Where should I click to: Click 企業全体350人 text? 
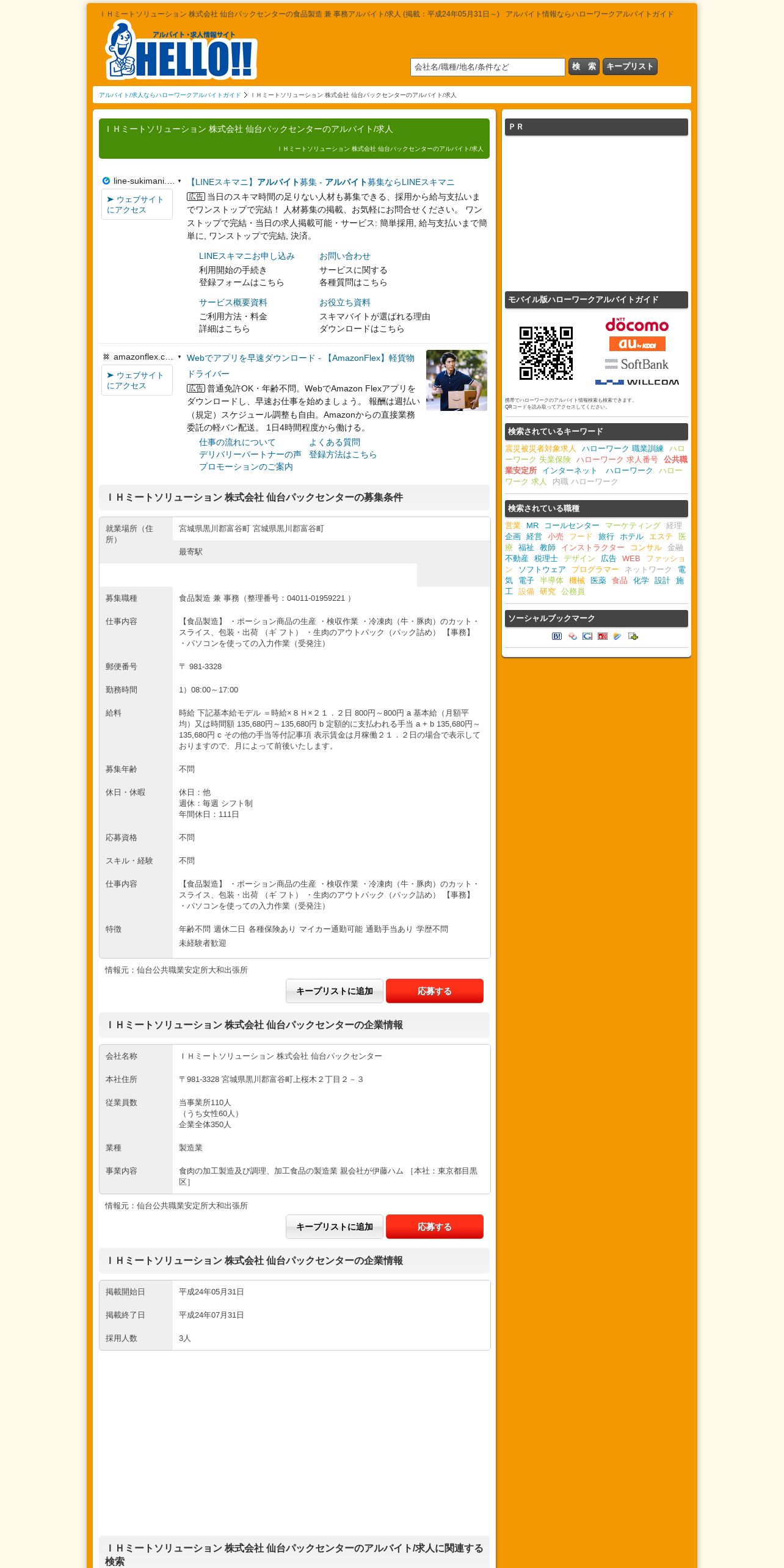pyautogui.click(x=205, y=1125)
